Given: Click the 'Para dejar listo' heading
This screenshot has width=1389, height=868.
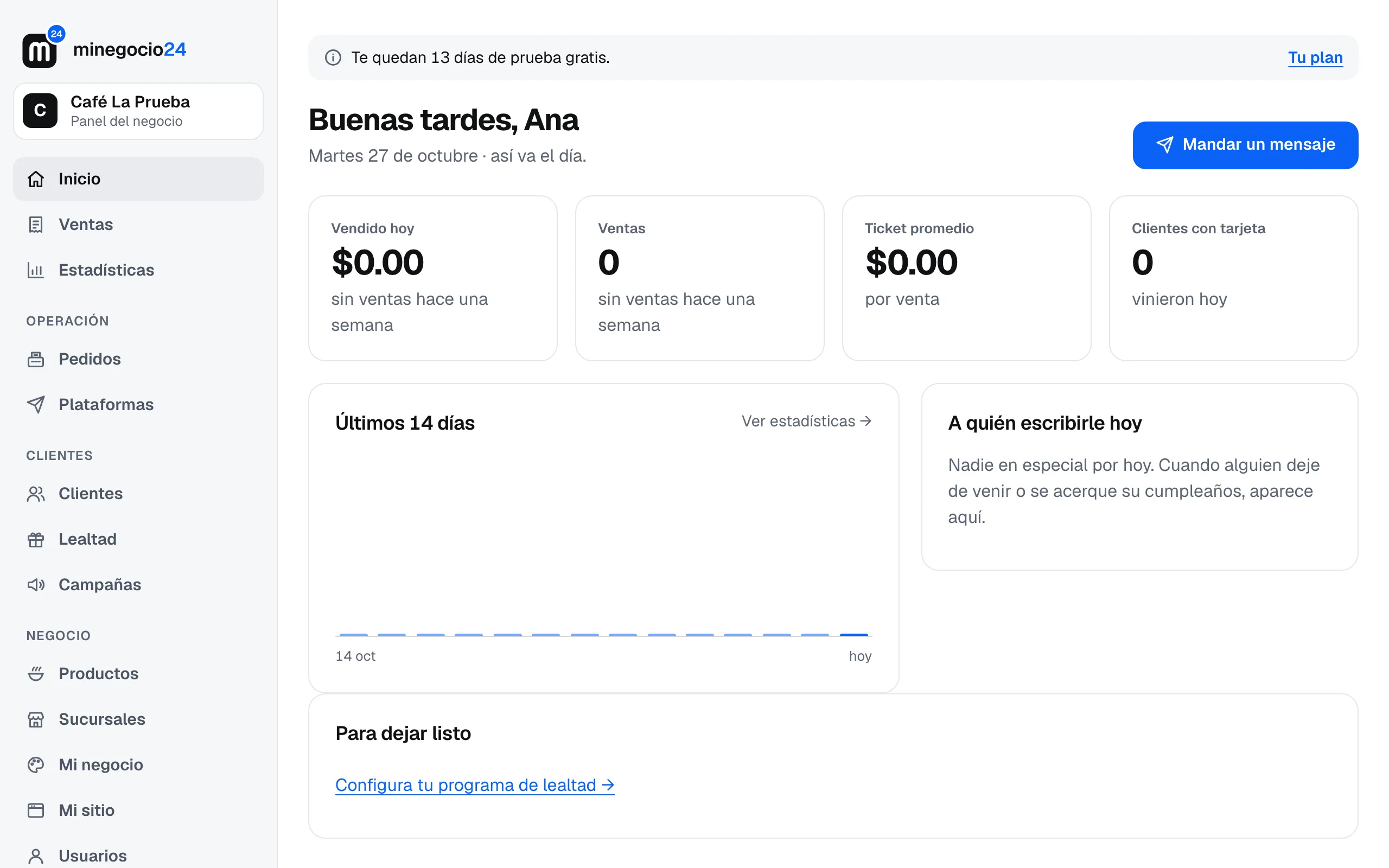Looking at the screenshot, I should click(403, 733).
